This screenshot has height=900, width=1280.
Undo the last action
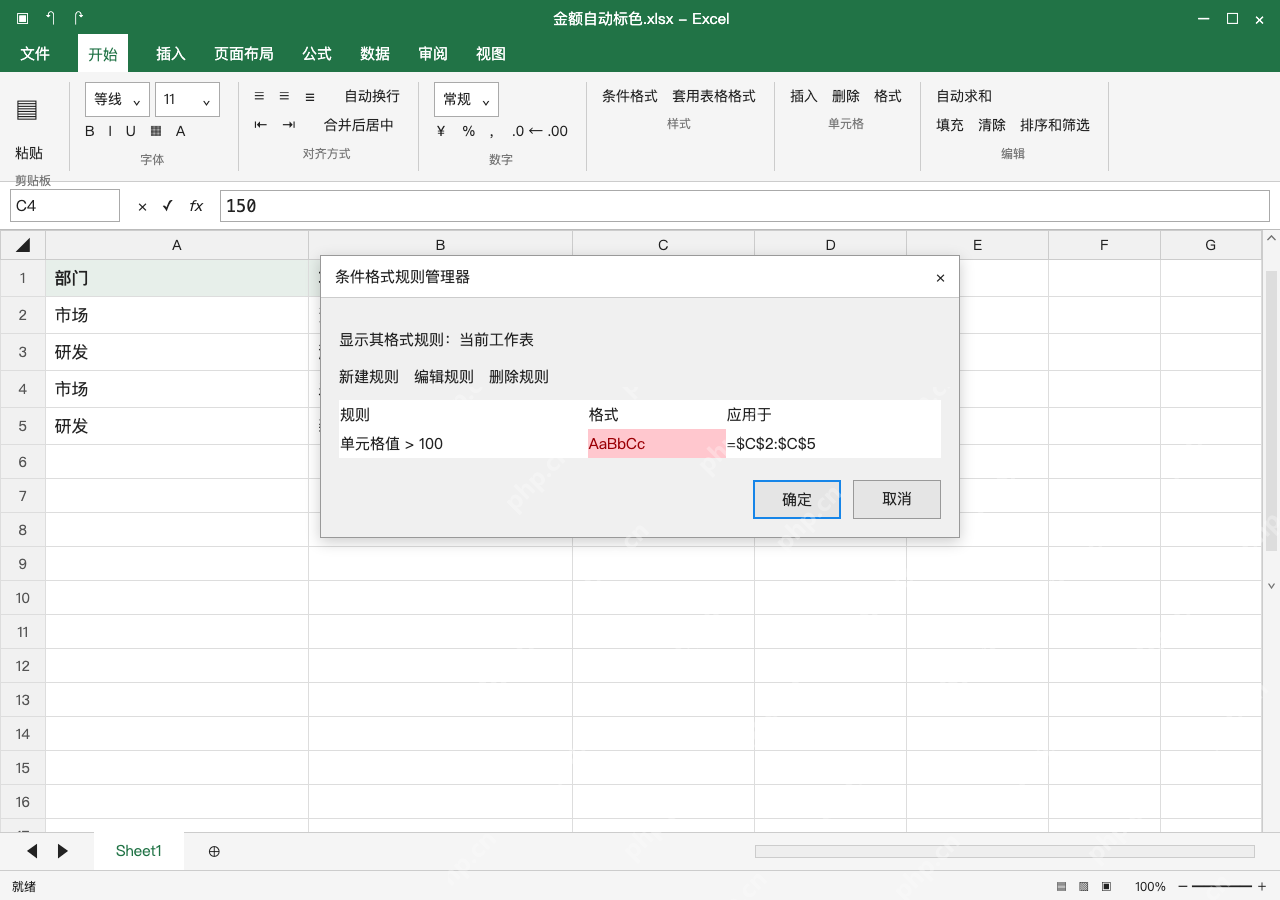coord(51,18)
